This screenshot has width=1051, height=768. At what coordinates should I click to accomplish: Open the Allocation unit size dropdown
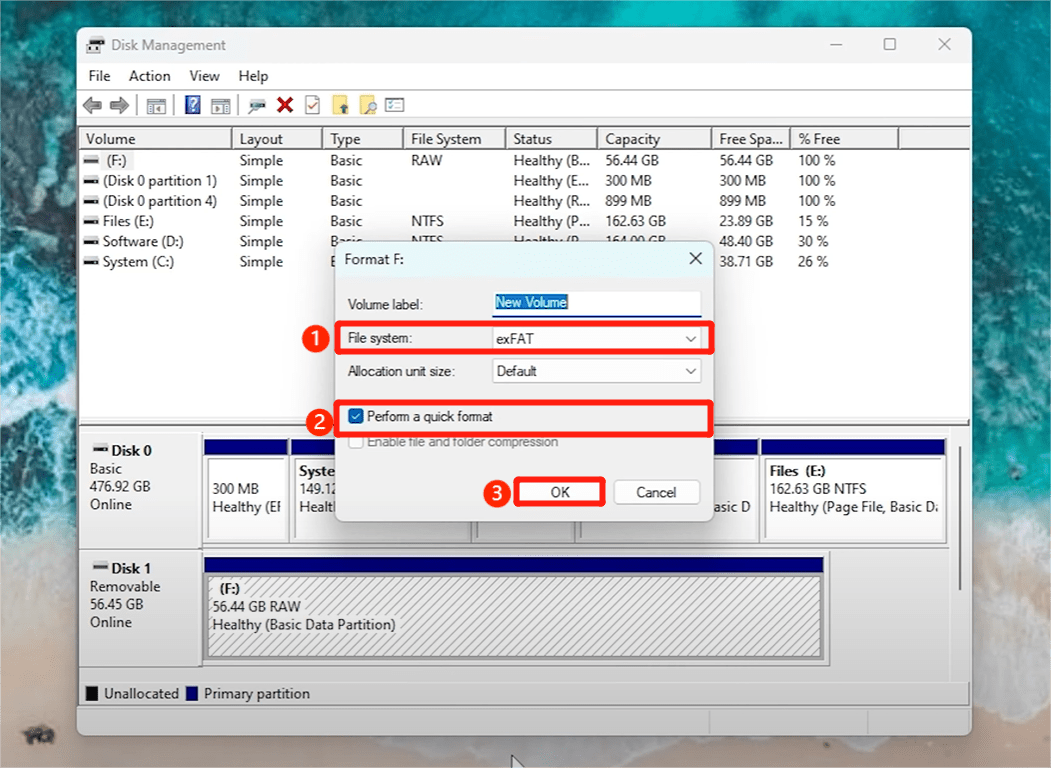coord(597,371)
